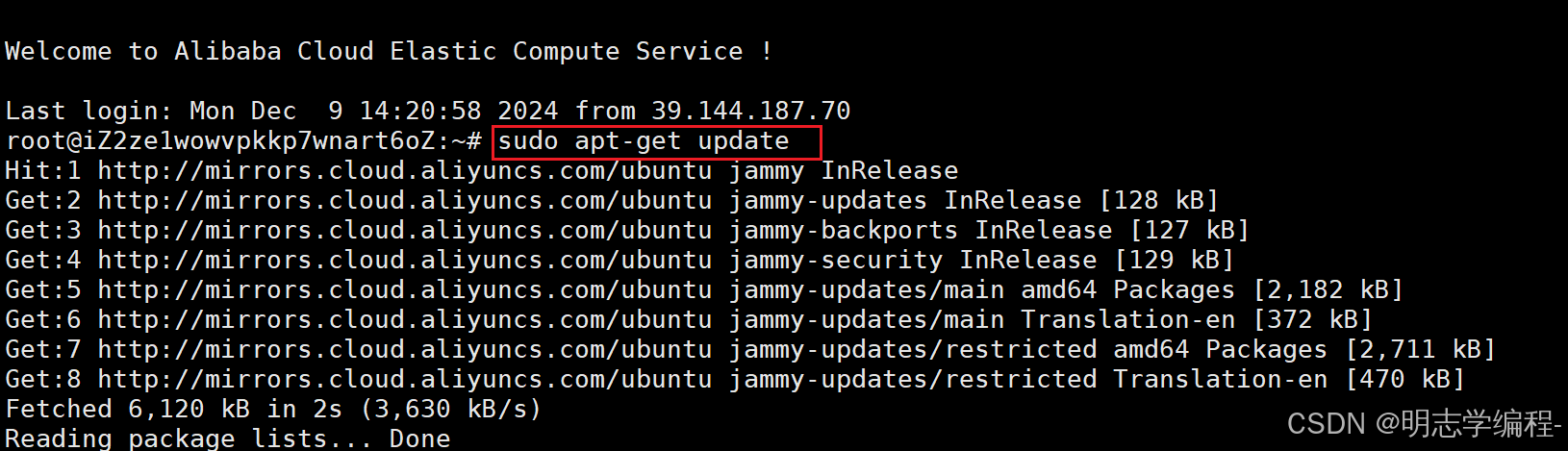Screen dimensions: 1568x451
Task: Click the Get:6 main Translation-en mirror URL
Action: 404,320
